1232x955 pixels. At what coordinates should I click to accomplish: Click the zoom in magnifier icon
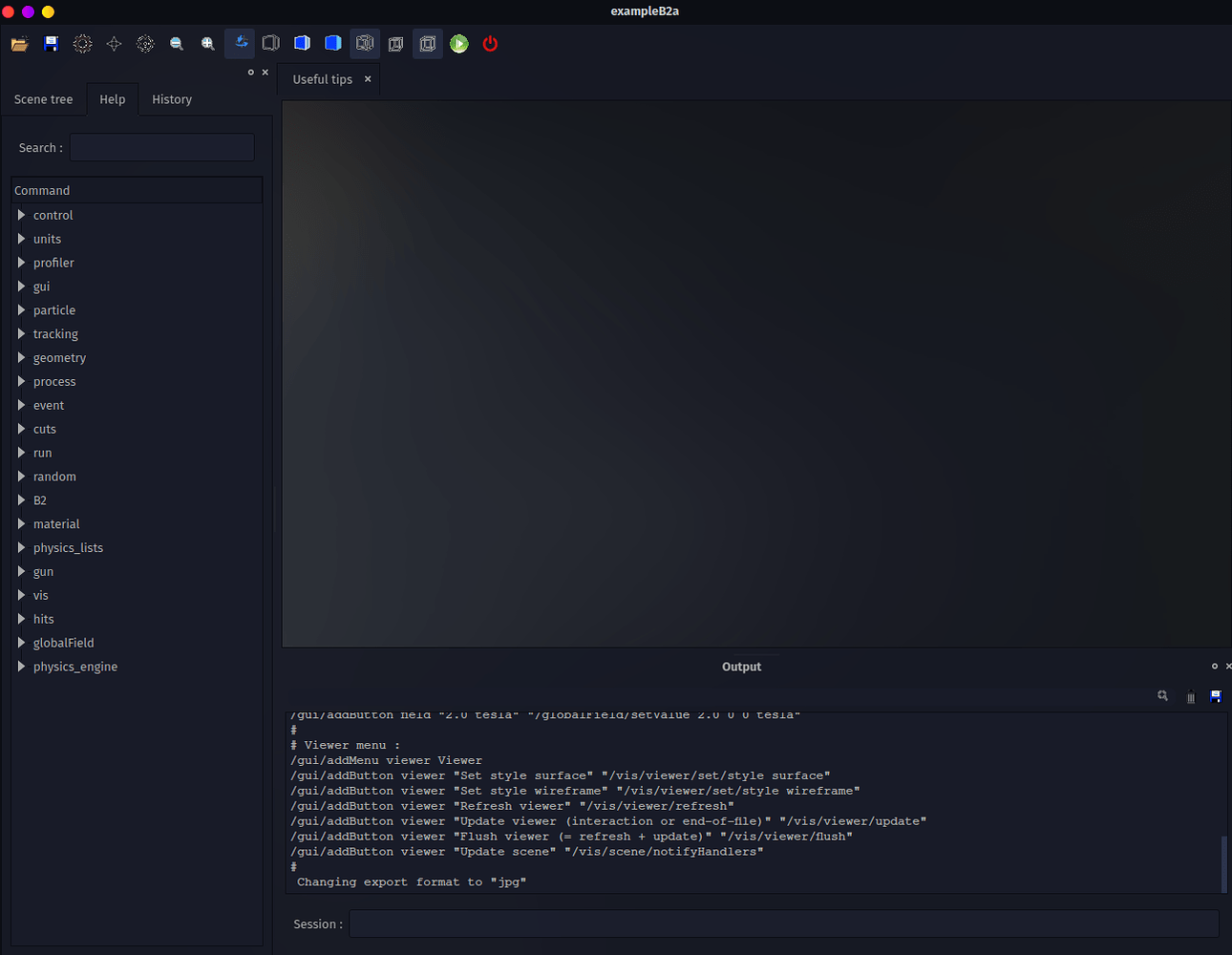[x=207, y=44]
